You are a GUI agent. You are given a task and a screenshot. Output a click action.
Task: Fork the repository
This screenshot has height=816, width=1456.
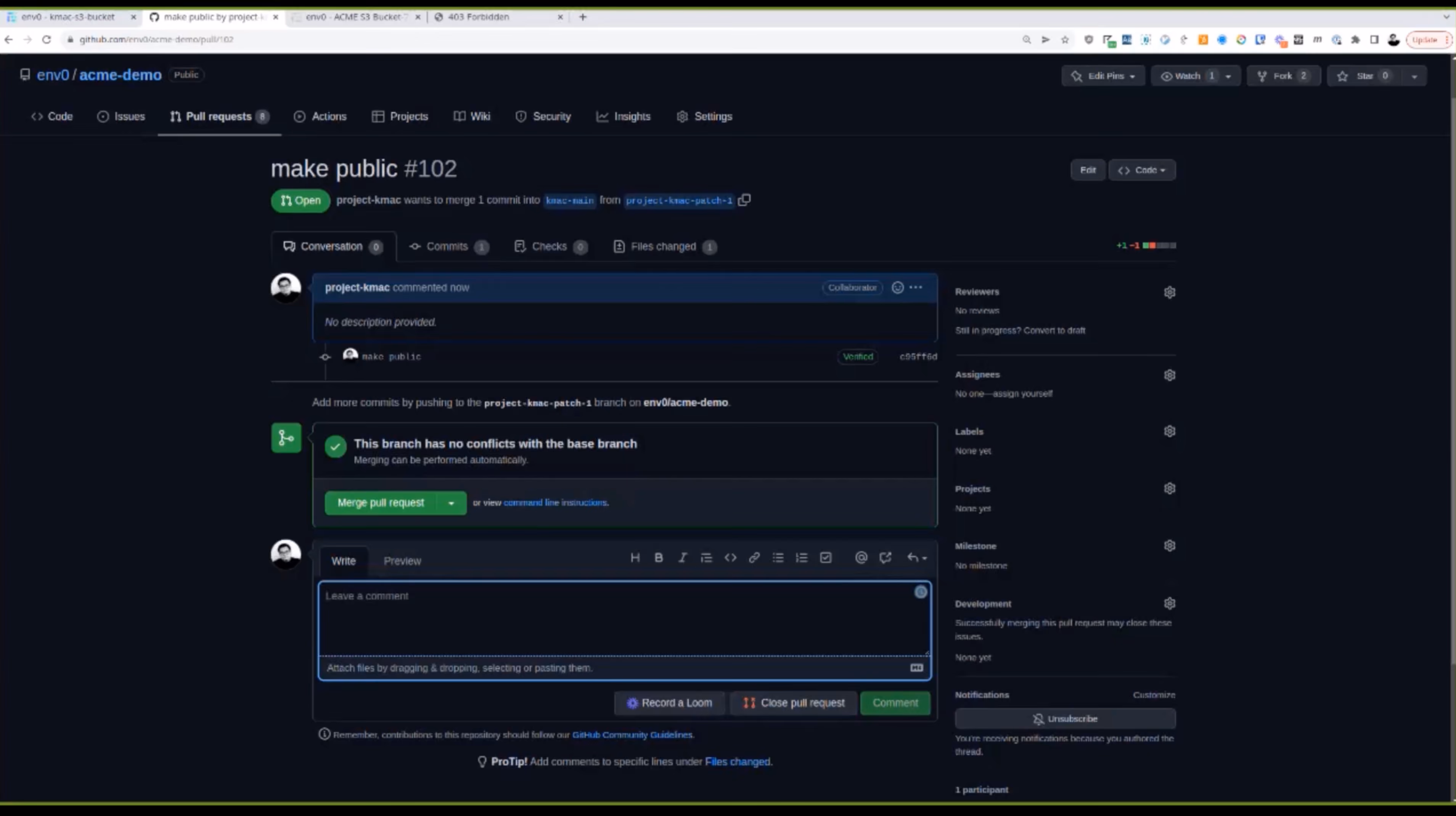(x=1284, y=76)
